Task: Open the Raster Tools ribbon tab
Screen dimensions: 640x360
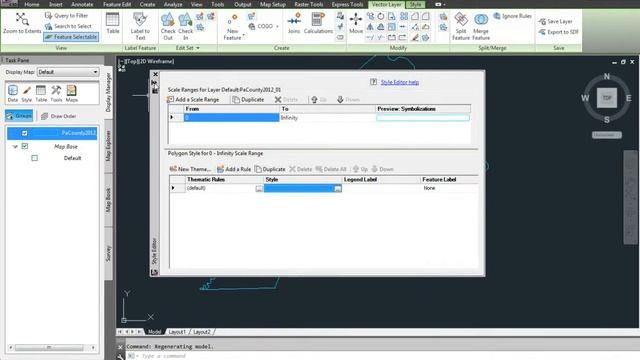Action: click(309, 4)
